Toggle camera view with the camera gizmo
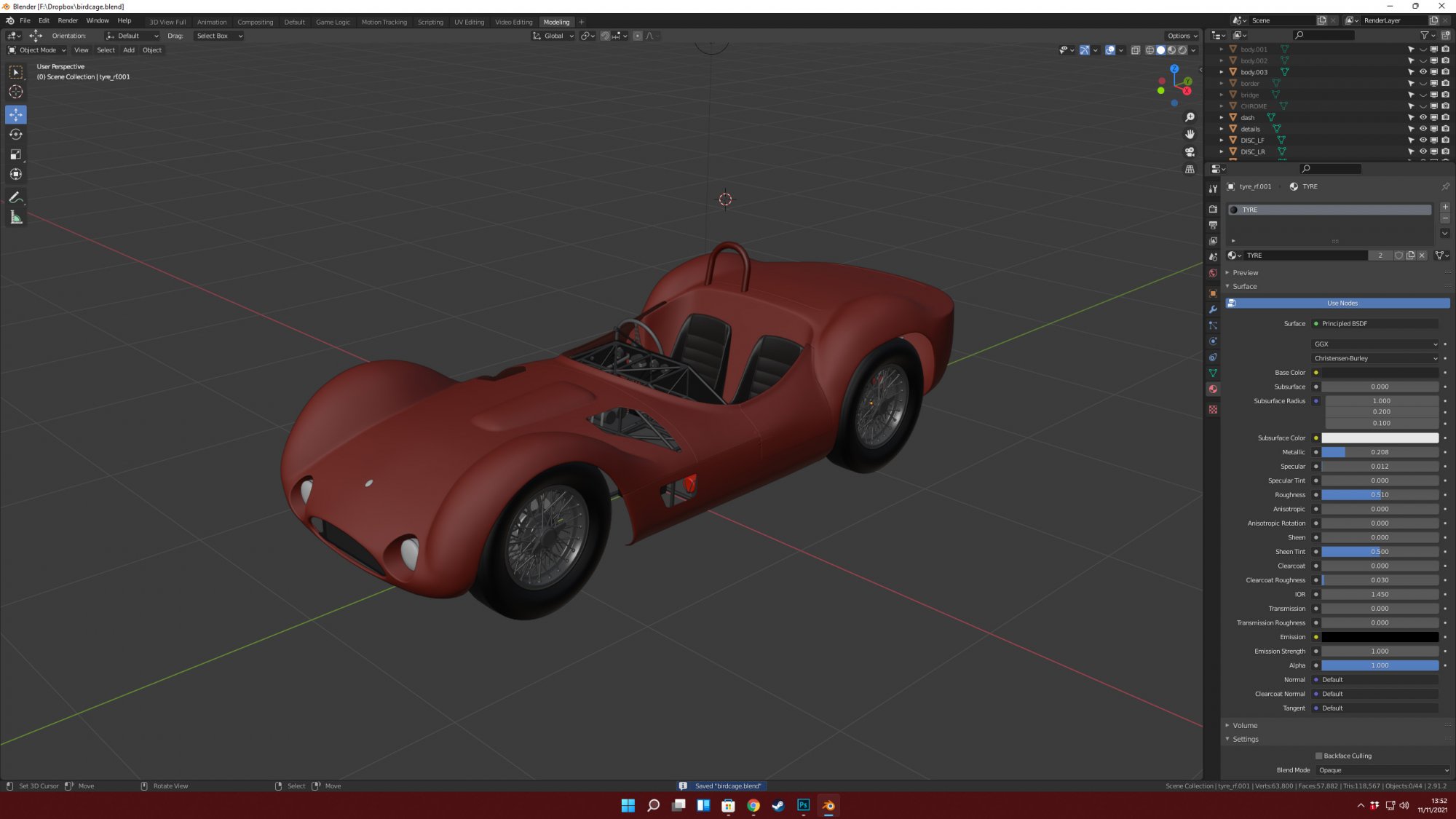 tap(1190, 151)
